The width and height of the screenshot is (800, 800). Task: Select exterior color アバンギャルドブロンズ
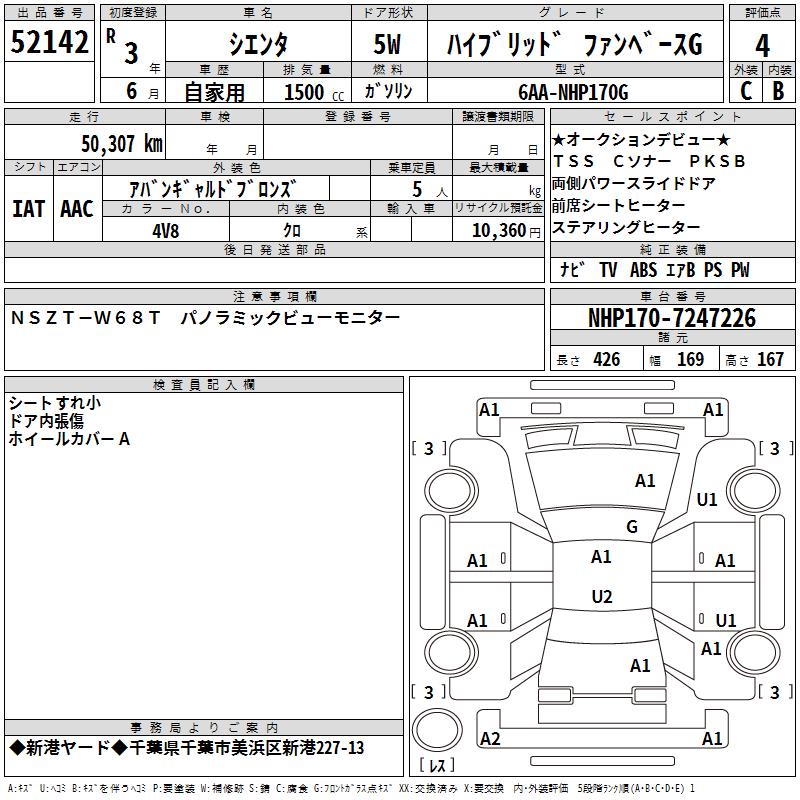[212, 189]
